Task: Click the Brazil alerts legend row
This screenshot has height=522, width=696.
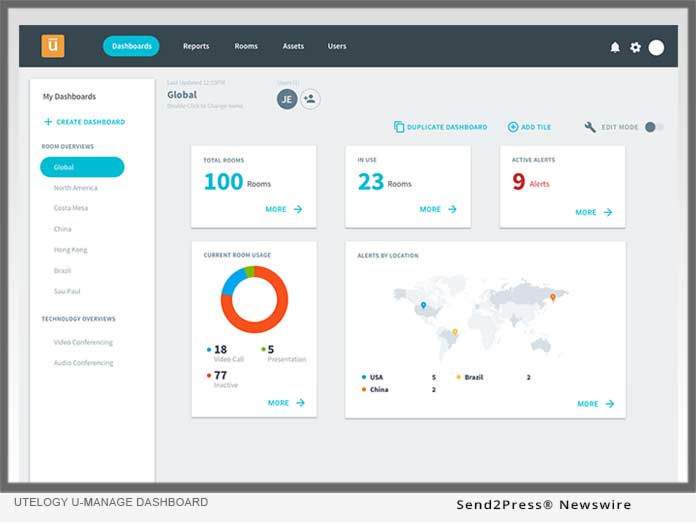Action: pos(494,377)
